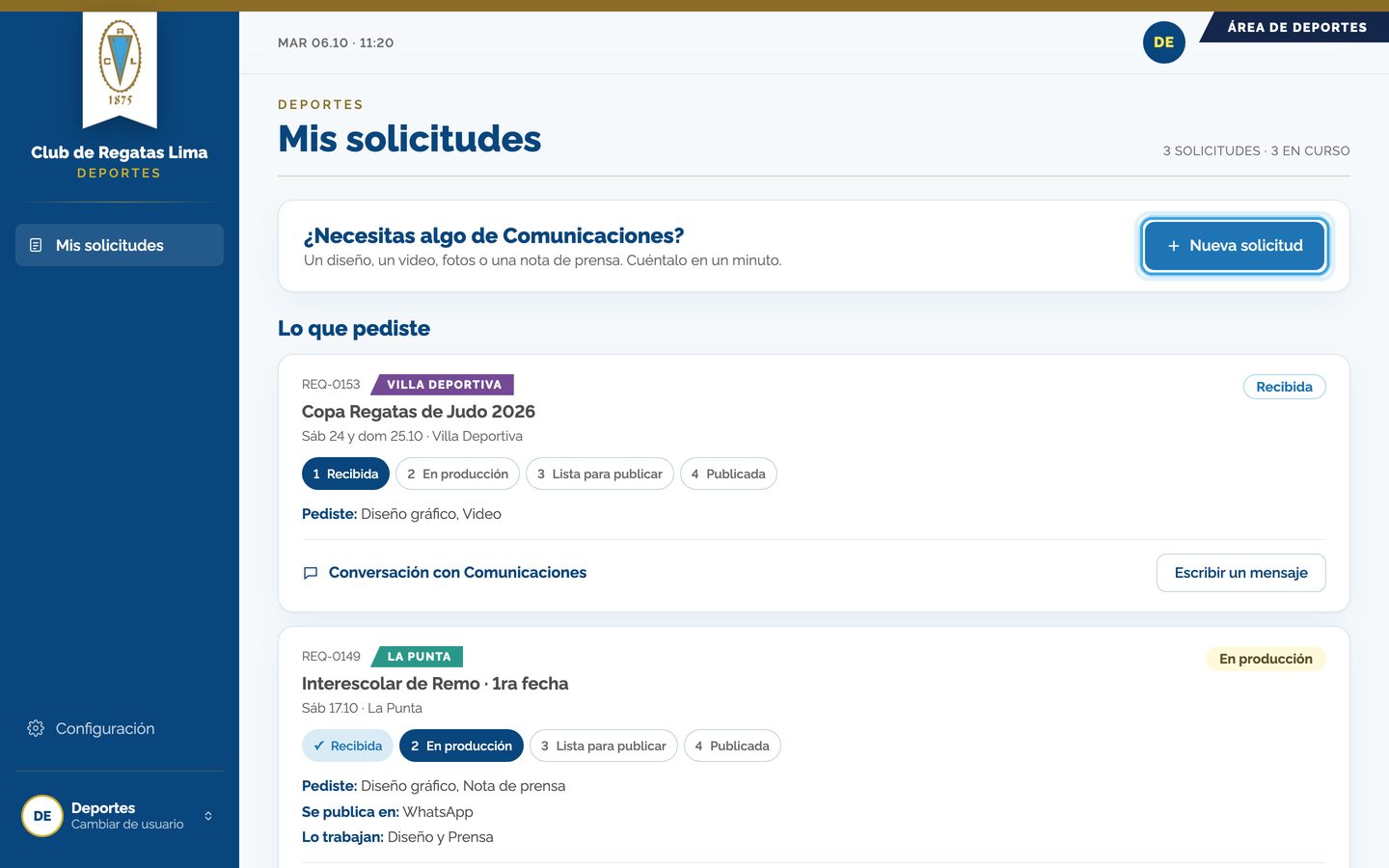
Task: Click the date MAR 06.10 · 11:20
Action: point(336,42)
